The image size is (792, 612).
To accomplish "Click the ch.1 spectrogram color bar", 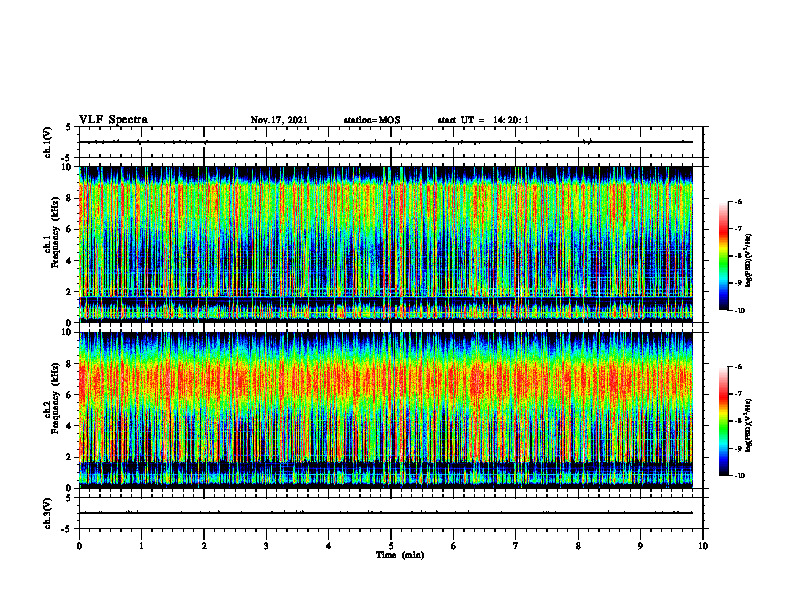I will point(723,256).
